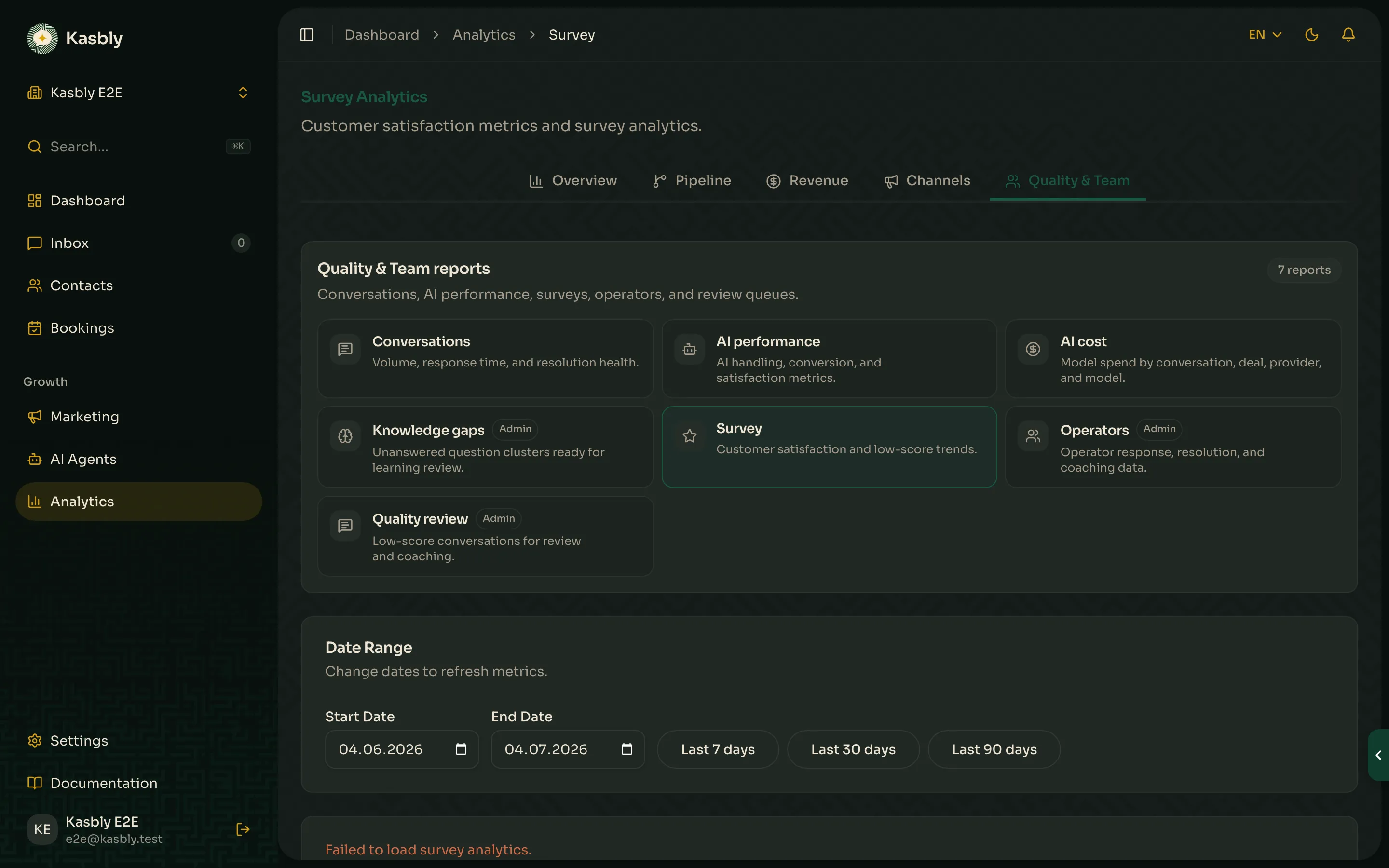The width and height of the screenshot is (1389, 868).
Task: Open Settings from the sidebar
Action: [x=138, y=741]
